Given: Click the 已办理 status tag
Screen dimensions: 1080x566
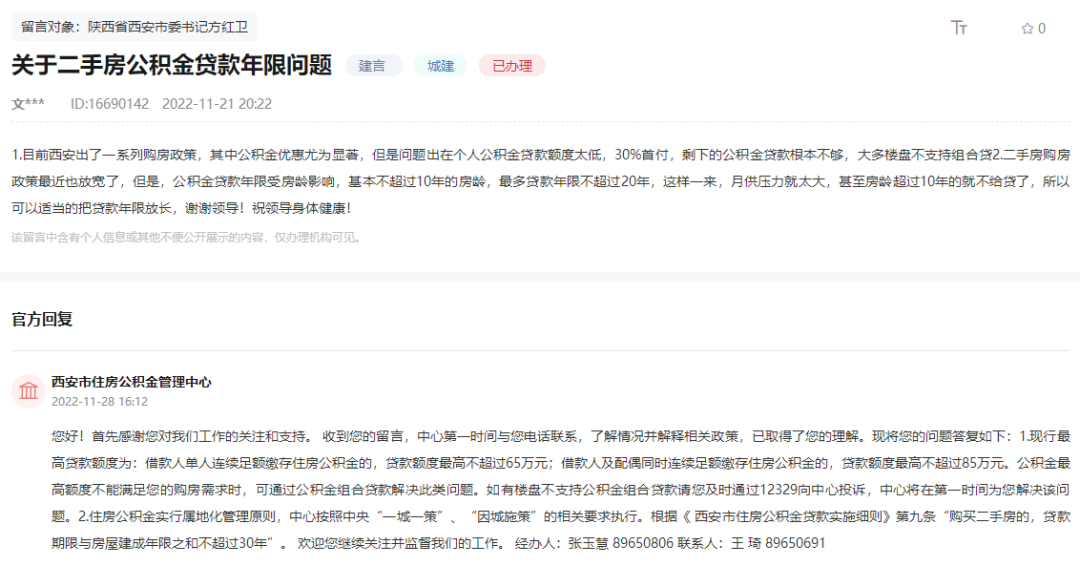Looking at the screenshot, I should 512,66.
